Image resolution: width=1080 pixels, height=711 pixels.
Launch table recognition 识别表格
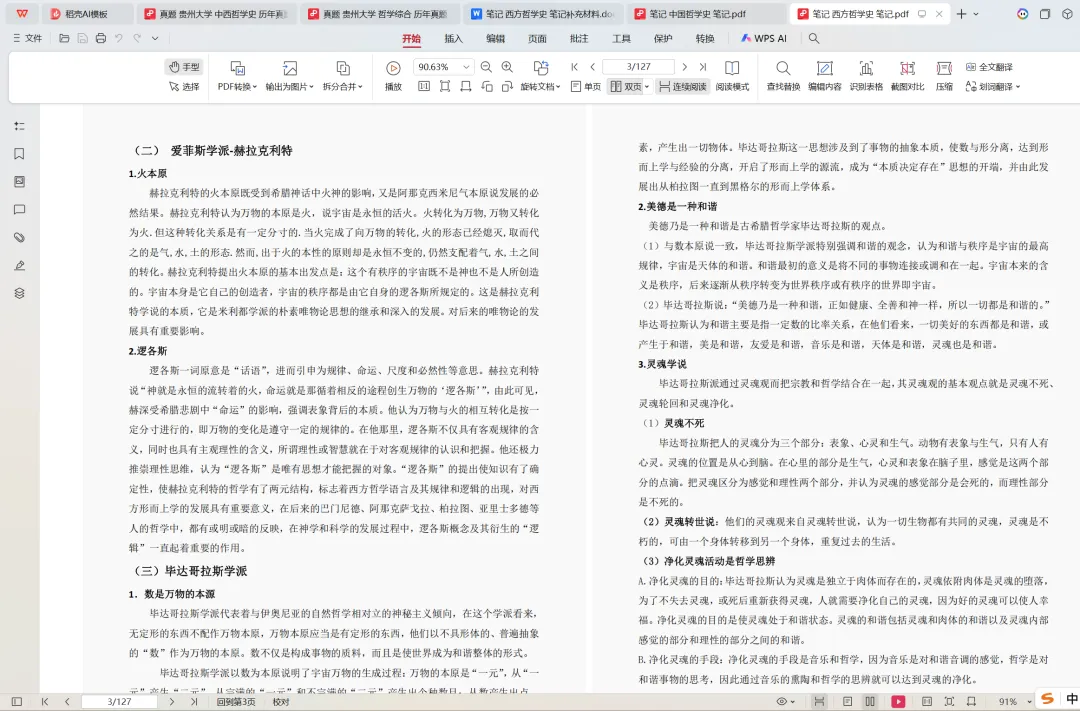tap(866, 75)
